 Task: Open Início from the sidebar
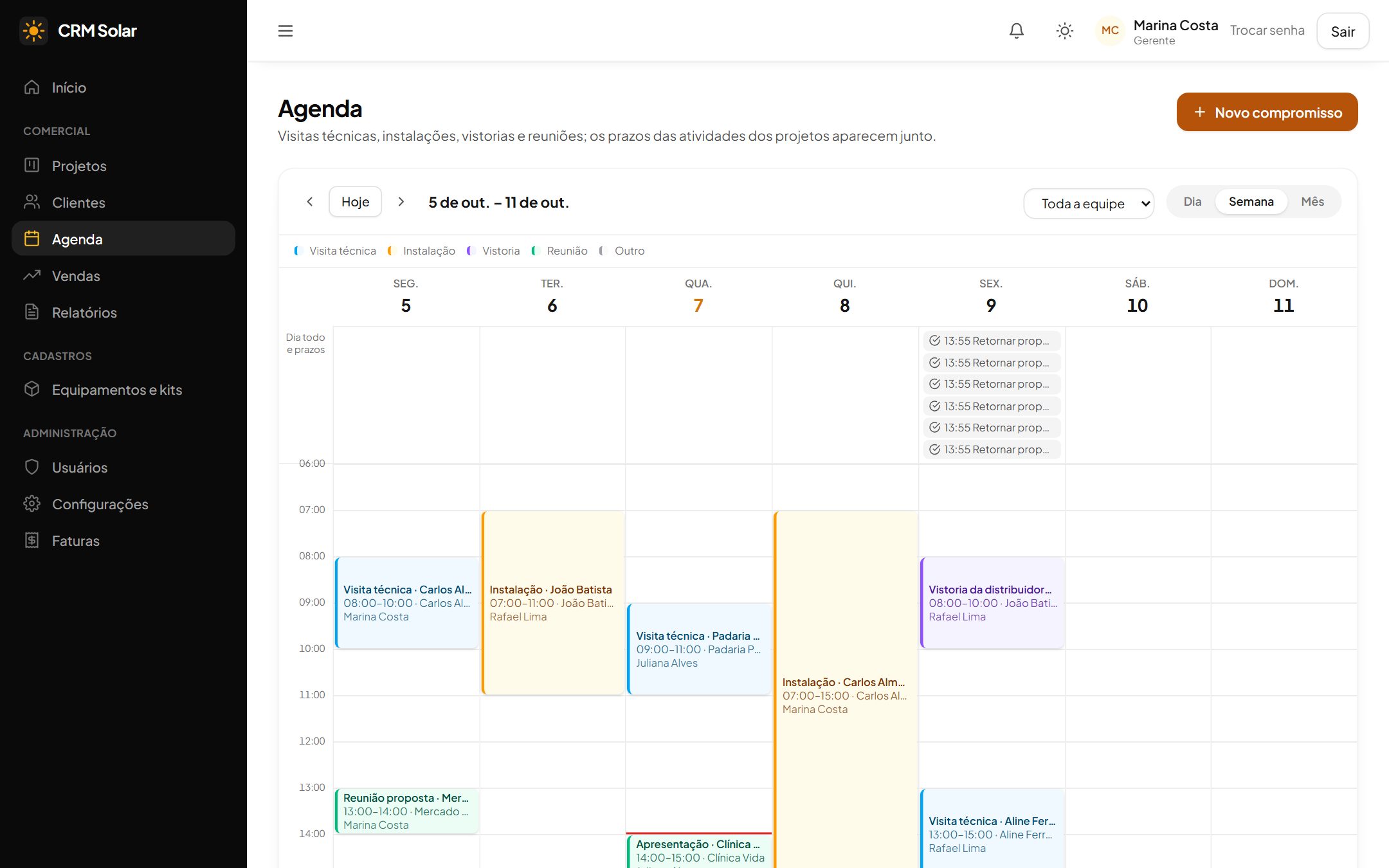point(123,87)
